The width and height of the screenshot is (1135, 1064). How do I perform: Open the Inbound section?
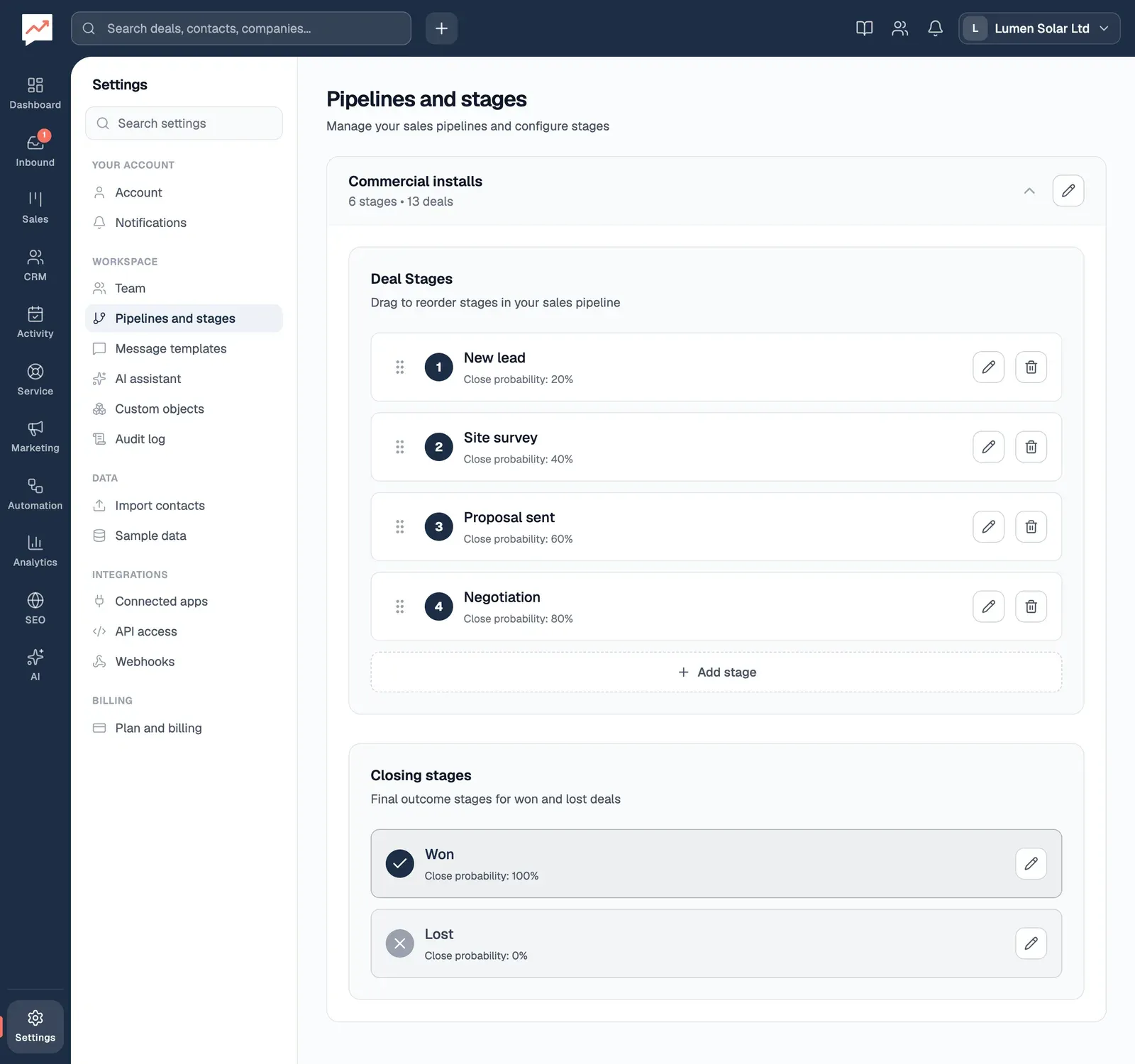35,151
